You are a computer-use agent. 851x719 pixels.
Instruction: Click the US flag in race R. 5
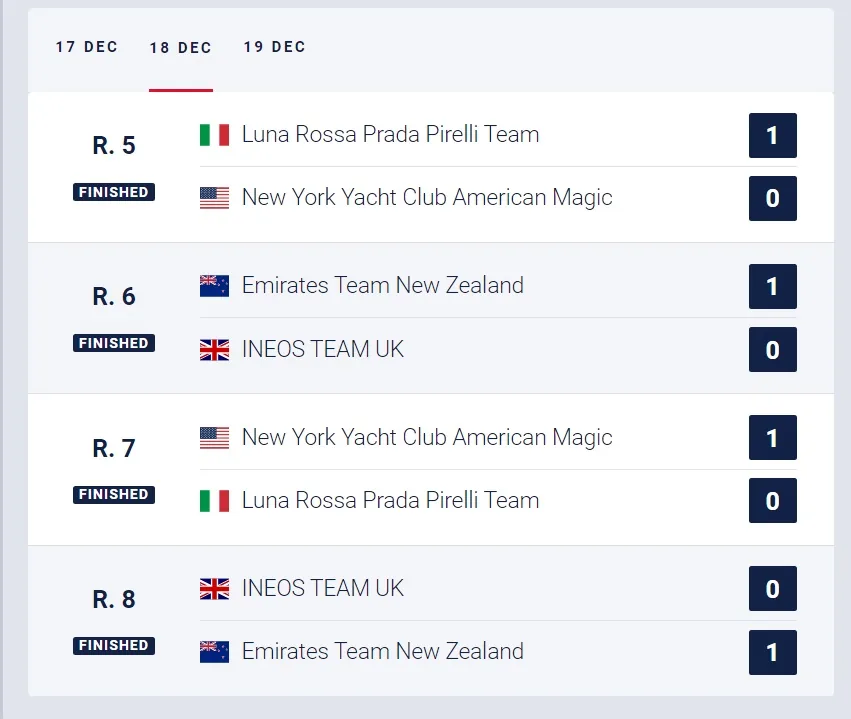point(214,198)
